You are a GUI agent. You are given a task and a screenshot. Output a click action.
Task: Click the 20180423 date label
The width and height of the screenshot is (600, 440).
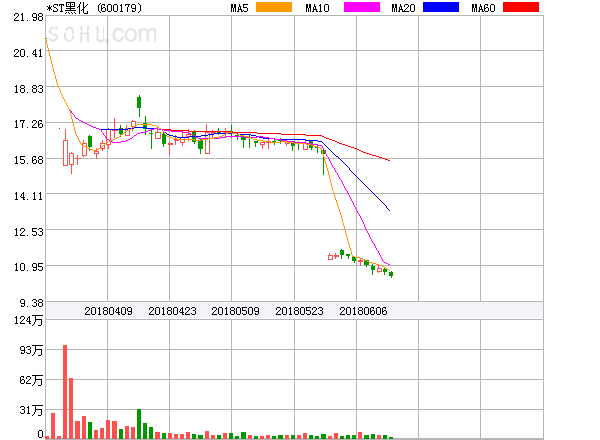pyautogui.click(x=172, y=311)
